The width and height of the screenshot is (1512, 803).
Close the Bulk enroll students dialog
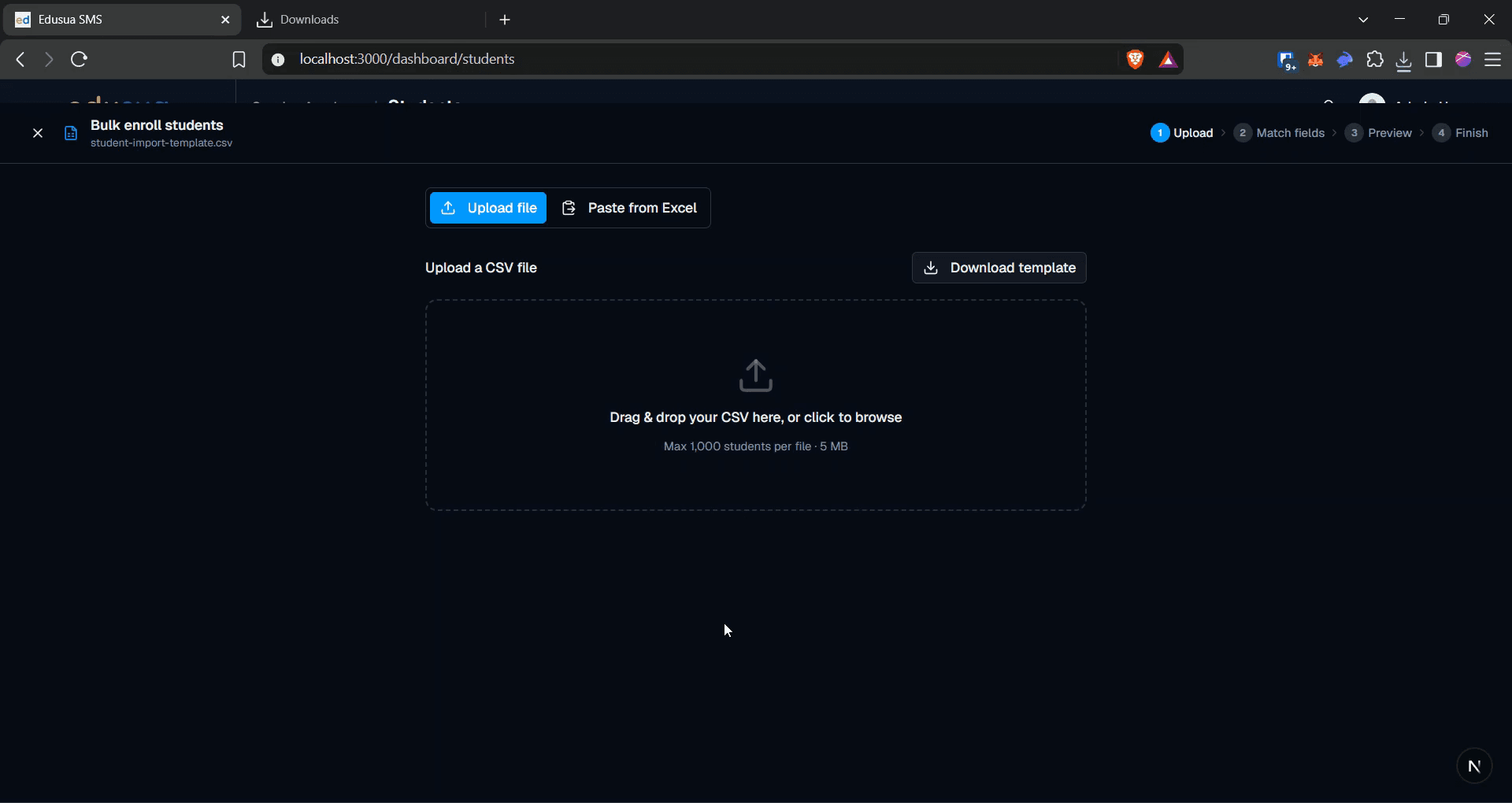click(37, 133)
